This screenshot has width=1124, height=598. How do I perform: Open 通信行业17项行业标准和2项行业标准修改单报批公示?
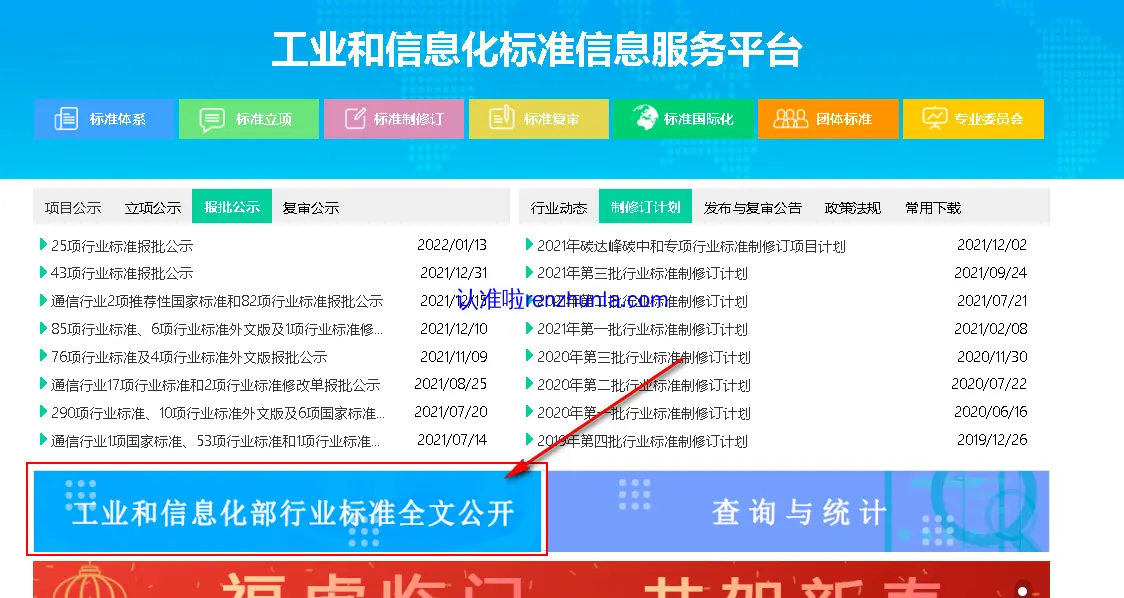[216, 385]
